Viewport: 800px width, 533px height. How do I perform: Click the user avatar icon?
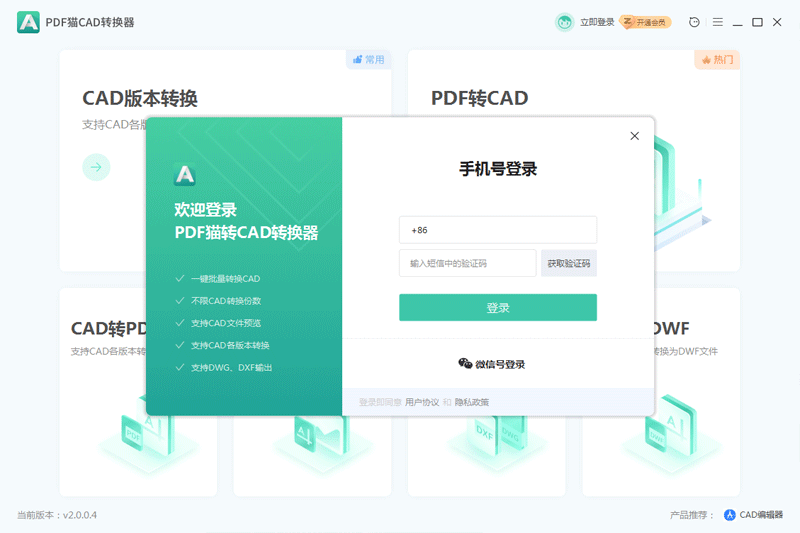click(565, 22)
